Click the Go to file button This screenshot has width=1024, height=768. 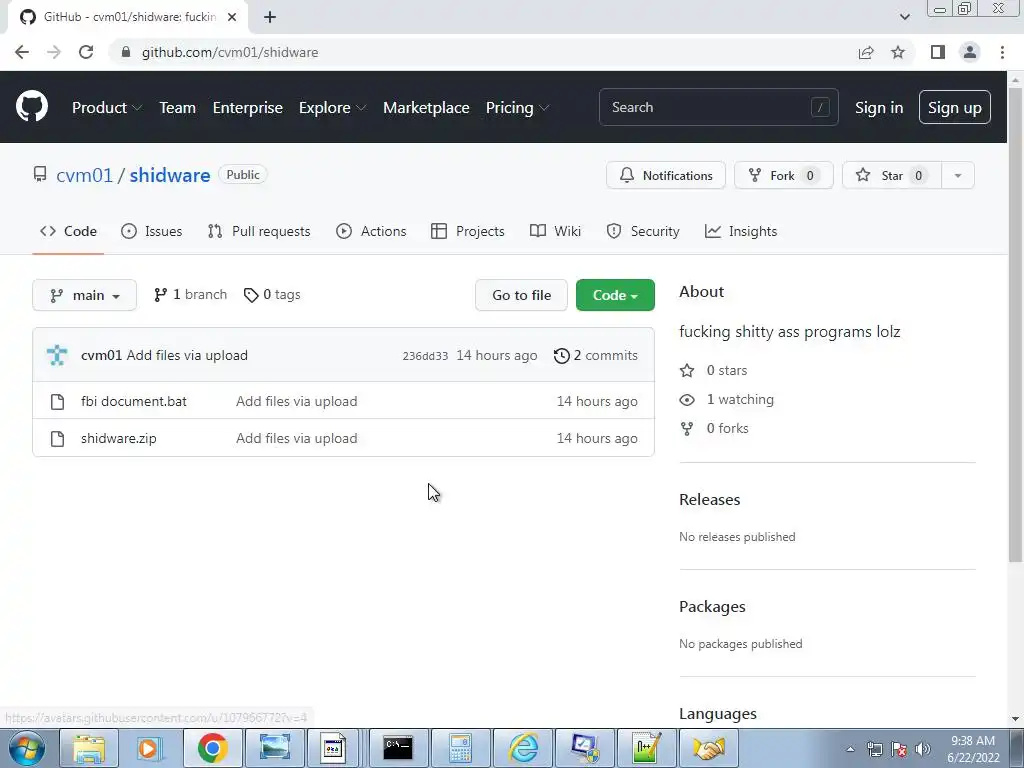pyautogui.click(x=521, y=295)
